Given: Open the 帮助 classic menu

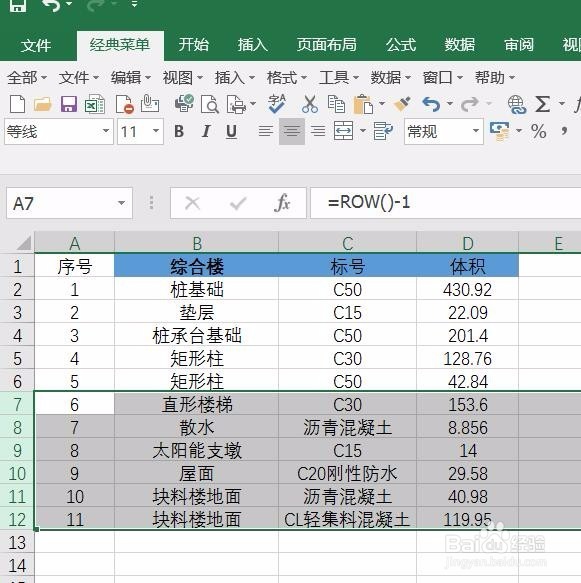Looking at the screenshot, I should 494,78.
